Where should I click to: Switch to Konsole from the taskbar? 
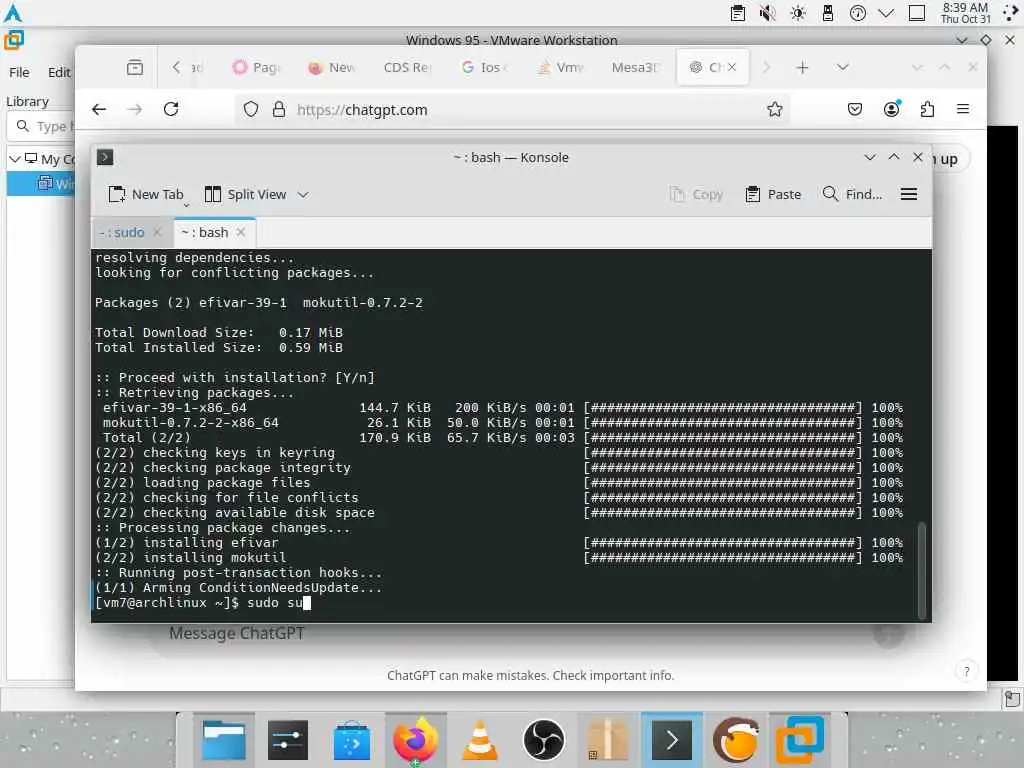click(x=671, y=740)
